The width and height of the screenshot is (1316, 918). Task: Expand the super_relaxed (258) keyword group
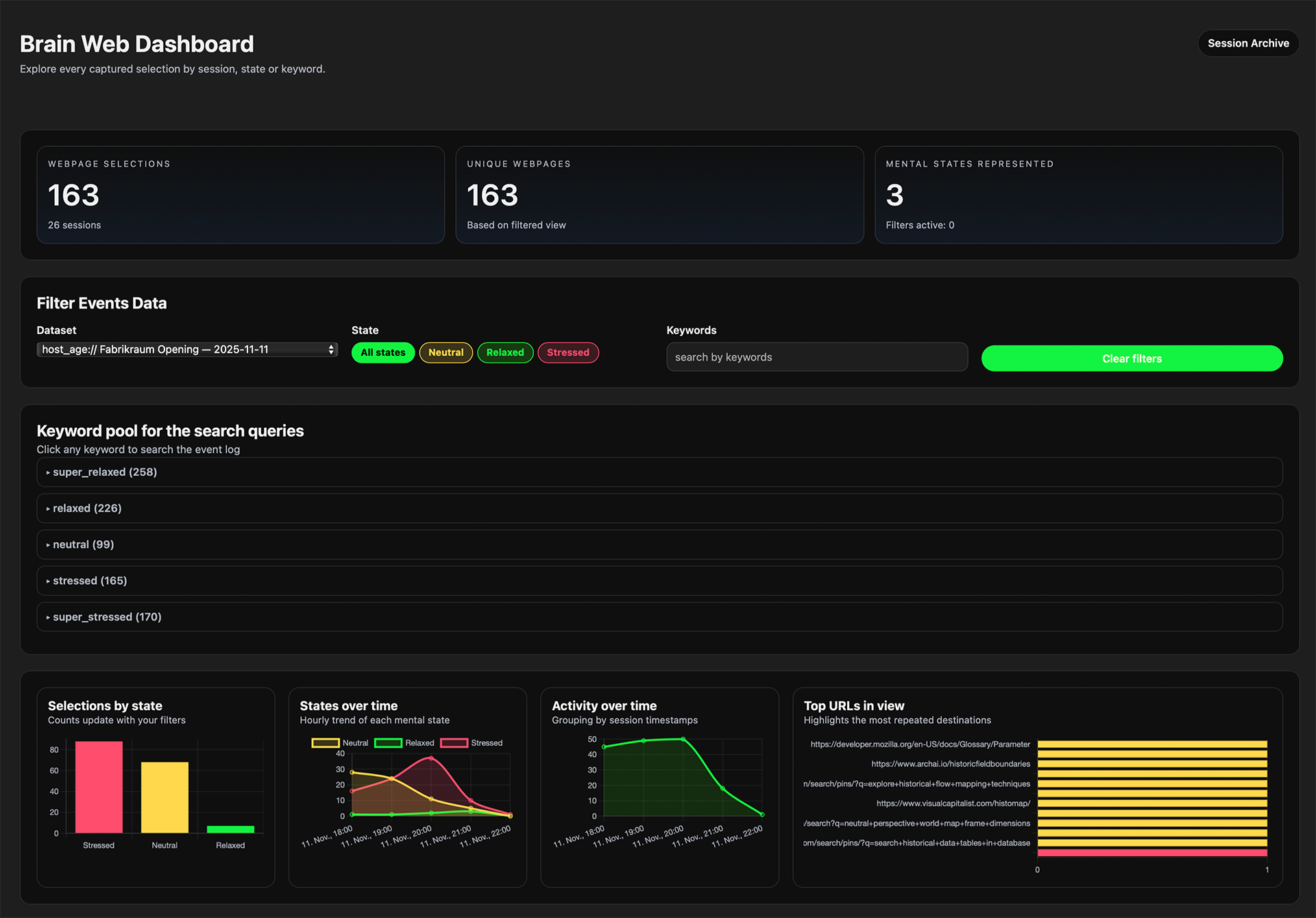[104, 472]
